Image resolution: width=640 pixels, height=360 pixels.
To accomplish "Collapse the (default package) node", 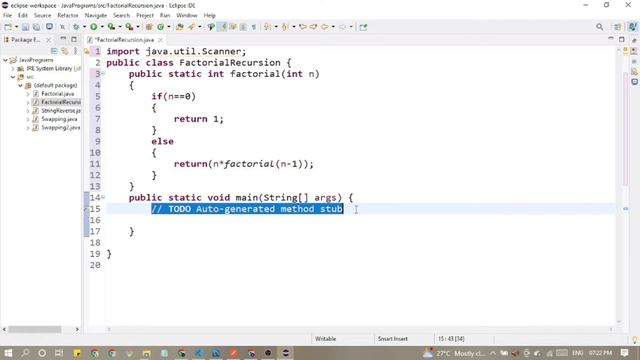I will click(x=20, y=86).
